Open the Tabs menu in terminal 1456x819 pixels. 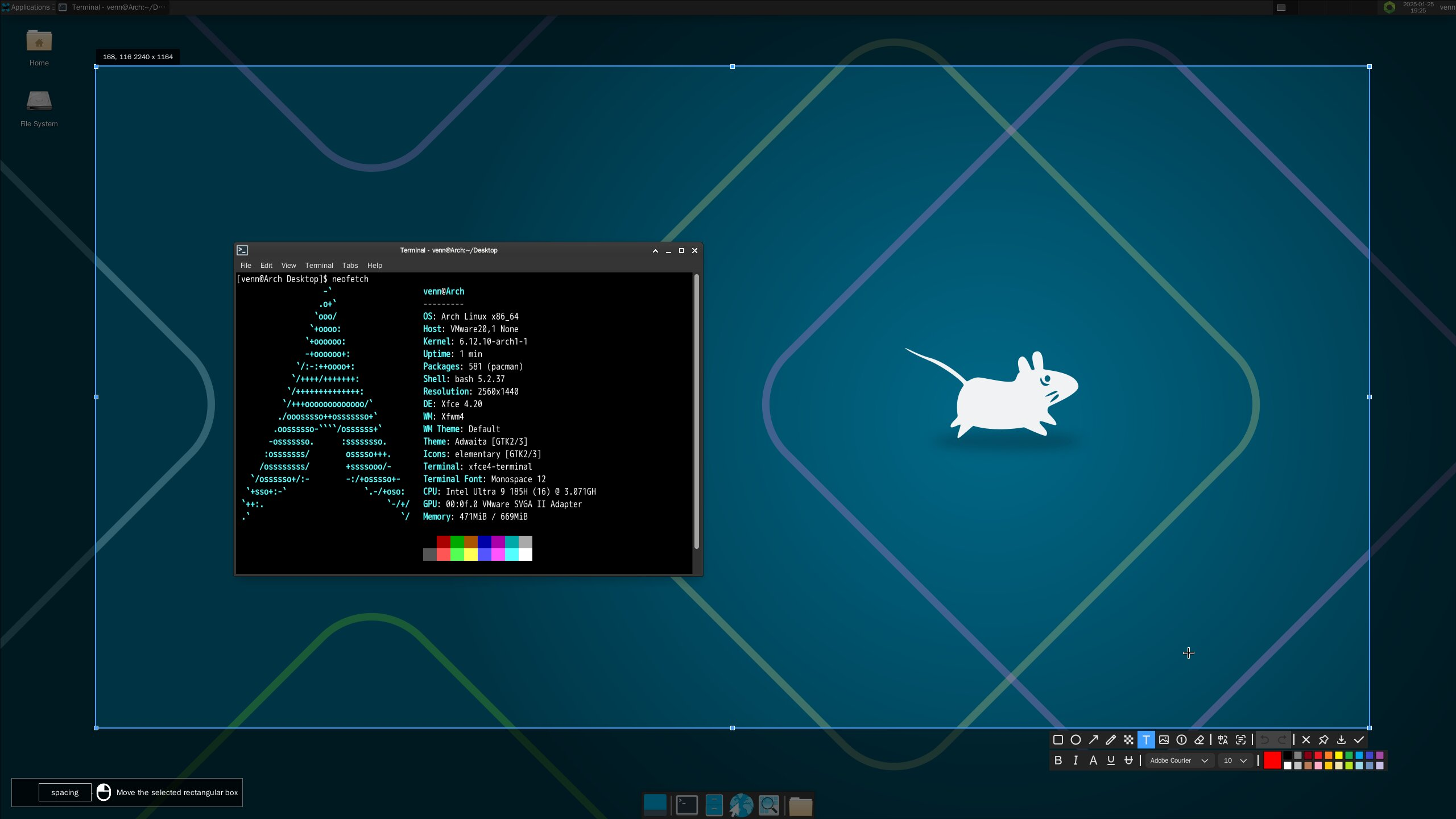350,266
